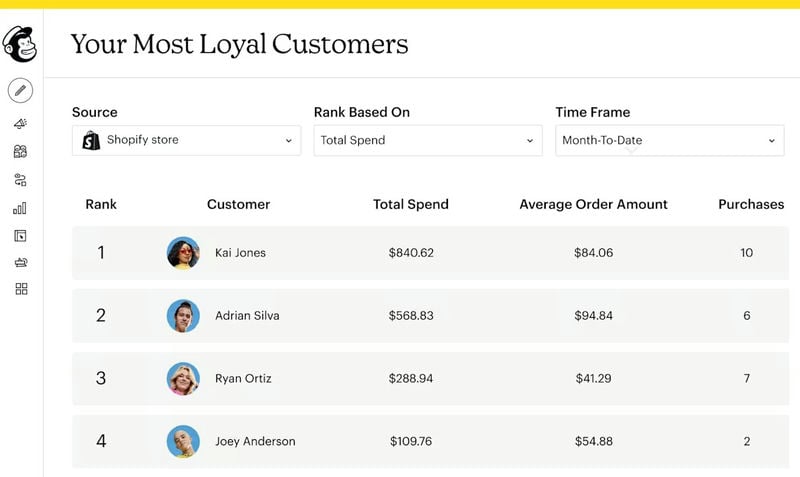800x477 pixels.
Task: Open Campaigns megaphone icon in sidebar
Action: pos(20,123)
